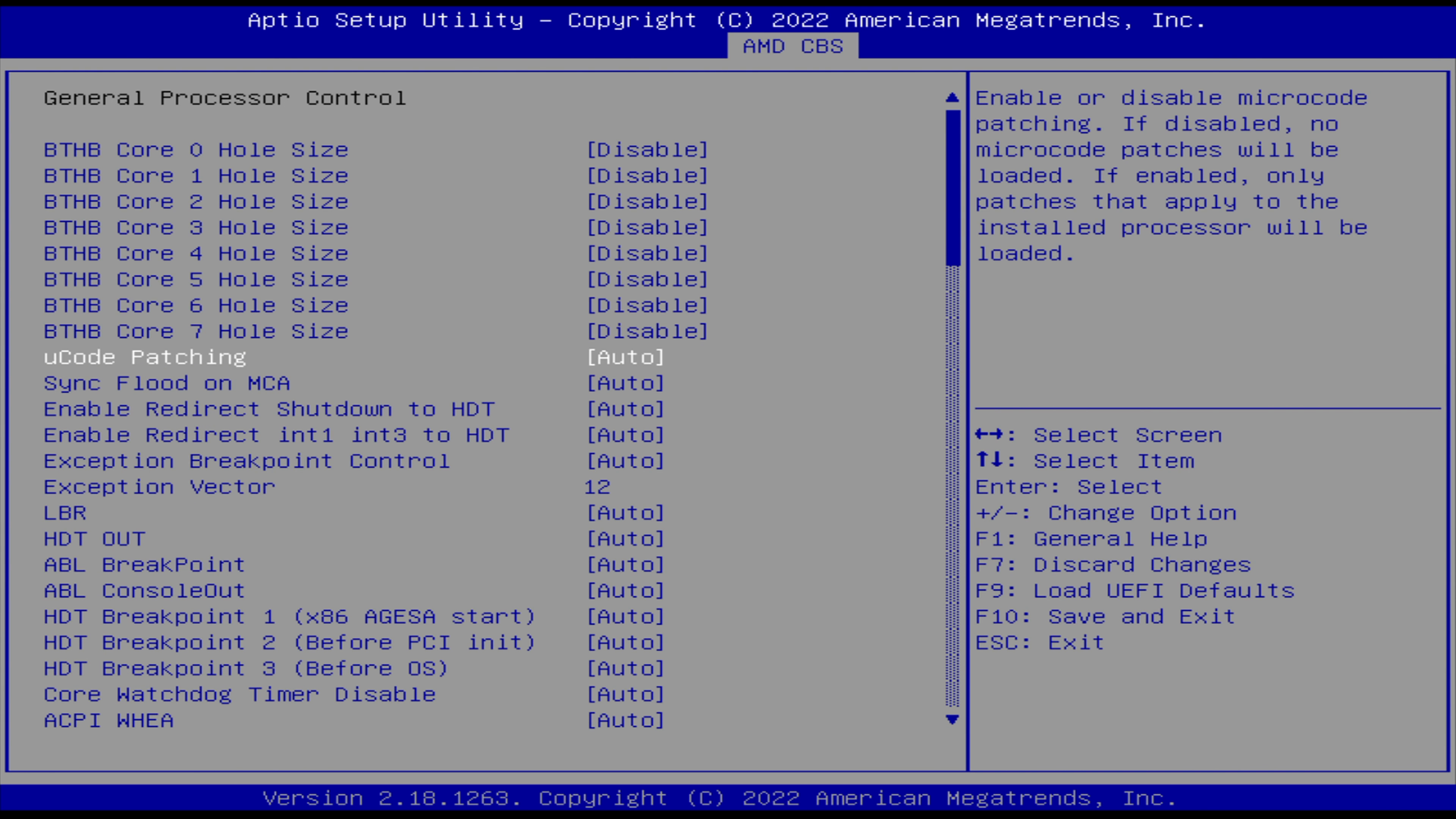This screenshot has width=1456, height=819.
Task: Click the Aptio Setup Utility title text
Action: [x=727, y=20]
